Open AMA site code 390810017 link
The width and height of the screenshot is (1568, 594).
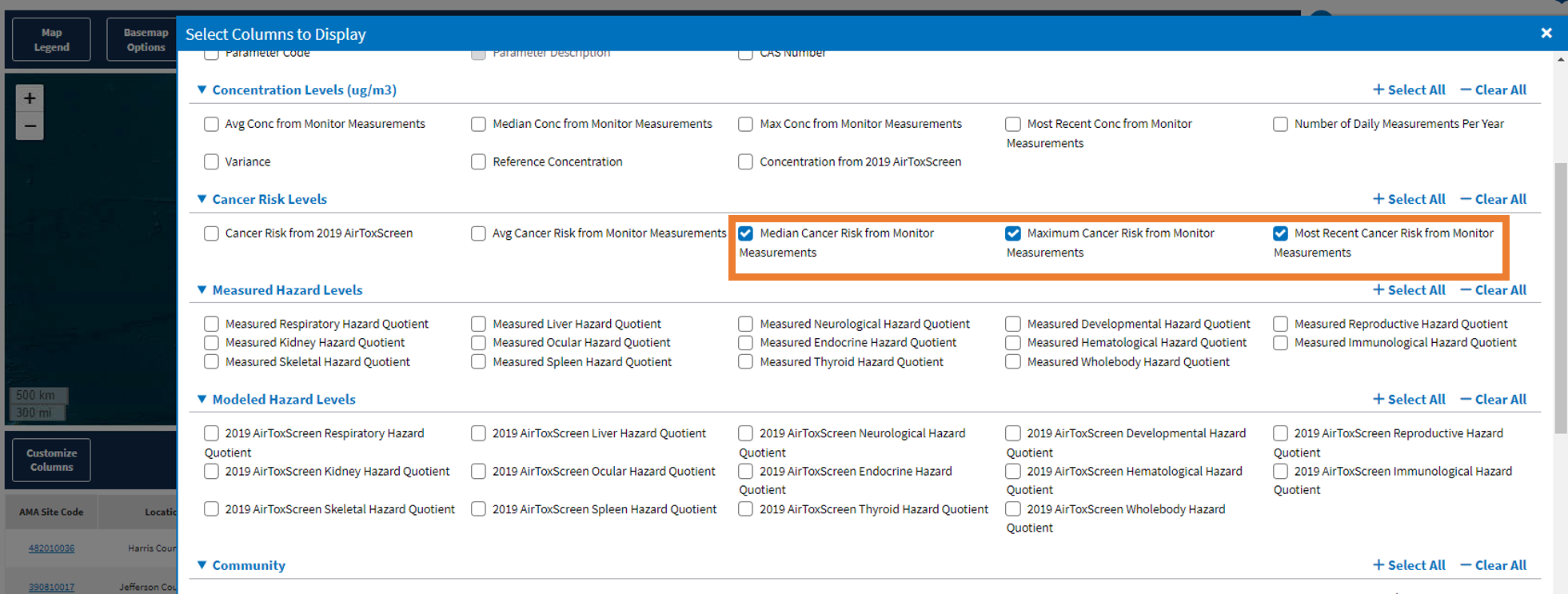click(51, 587)
